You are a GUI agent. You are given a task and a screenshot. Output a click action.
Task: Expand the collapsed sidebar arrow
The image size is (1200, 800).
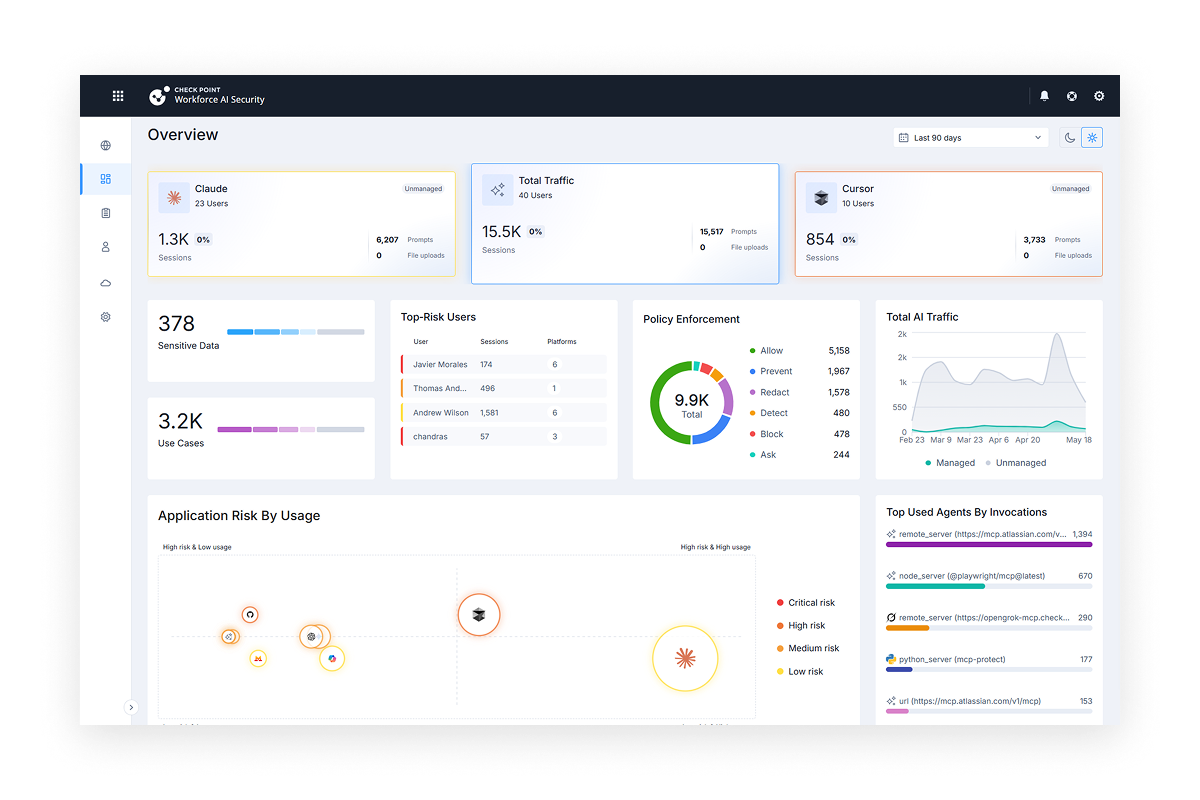[x=130, y=707]
